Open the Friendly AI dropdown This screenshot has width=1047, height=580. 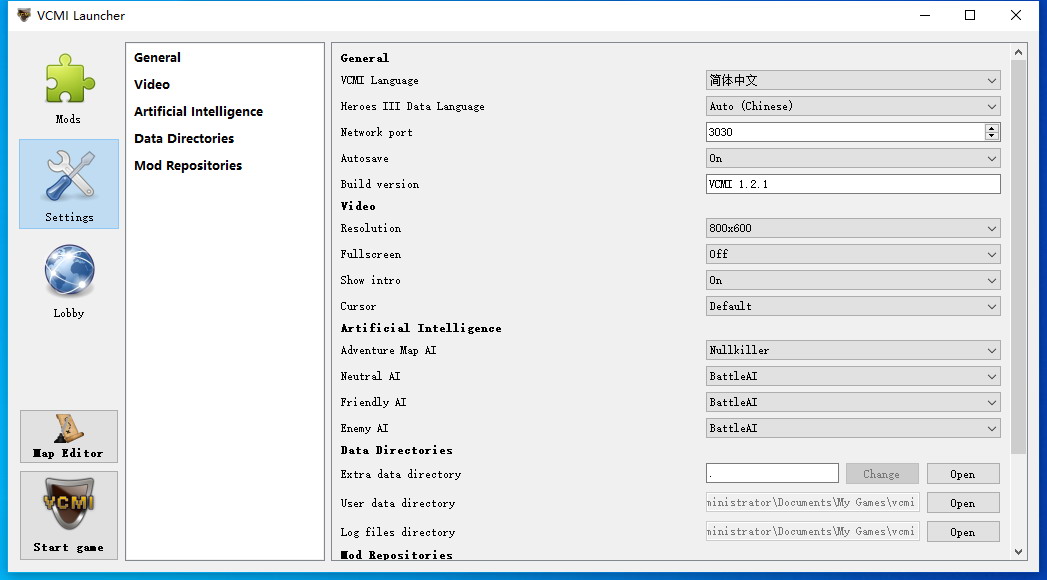(853, 402)
